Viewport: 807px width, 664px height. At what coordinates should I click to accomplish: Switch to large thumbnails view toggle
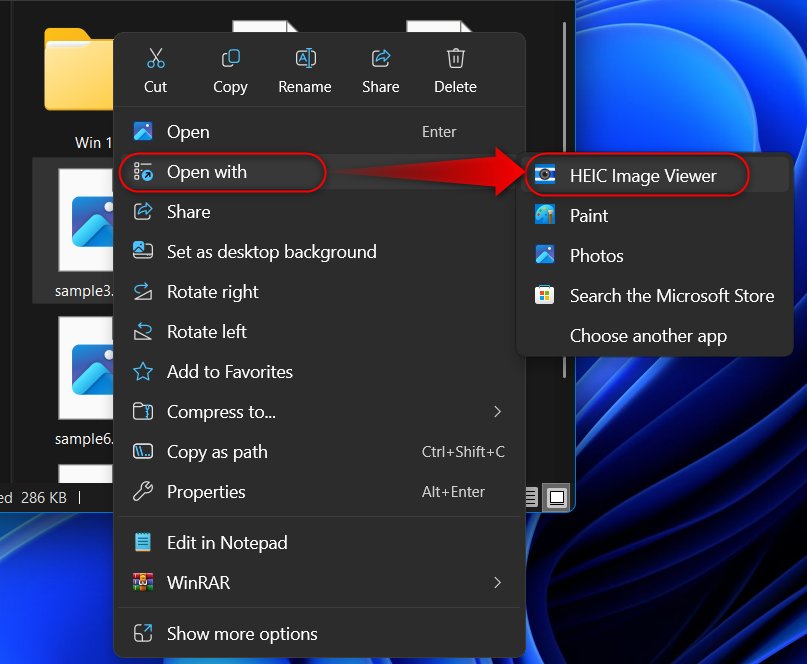point(557,497)
